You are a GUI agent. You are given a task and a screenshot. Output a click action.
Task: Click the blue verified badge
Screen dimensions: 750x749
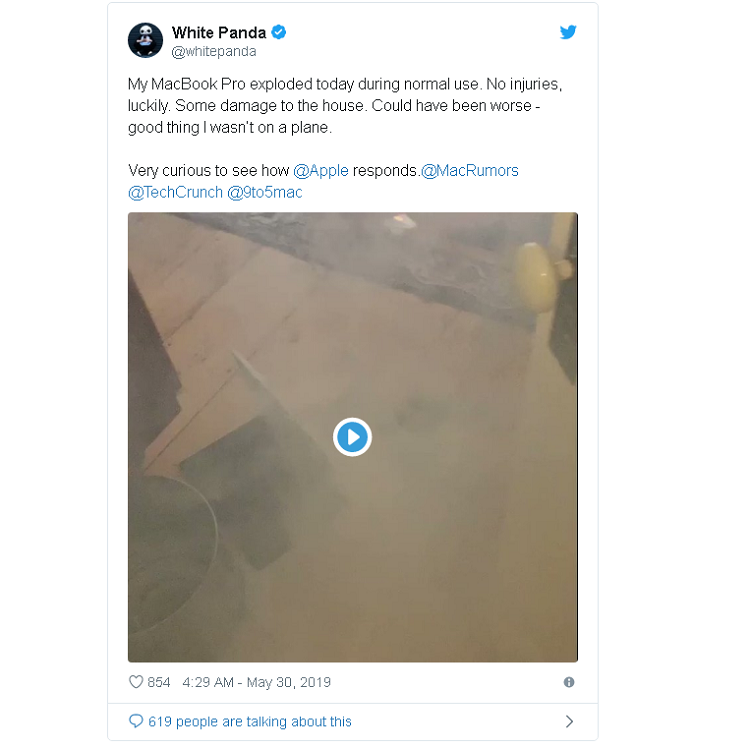pos(279,32)
